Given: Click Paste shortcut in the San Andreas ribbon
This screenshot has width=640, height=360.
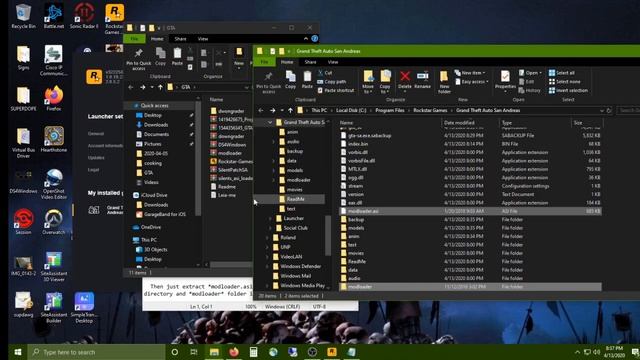Looking at the screenshot, I should [336, 90].
